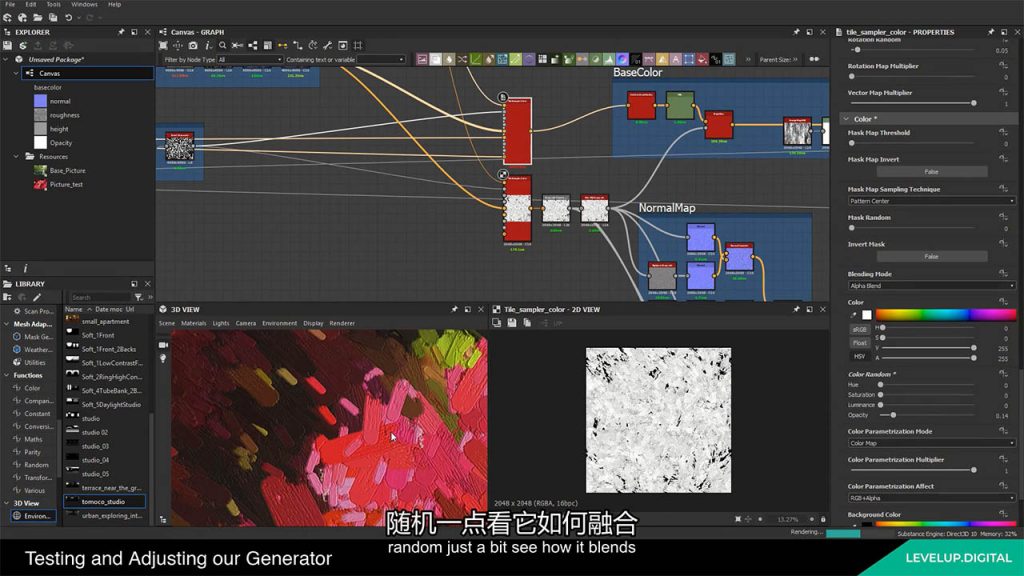Screen dimensions: 1024x576
Task: Open the Materials menu in 3D View
Action: click(193, 323)
